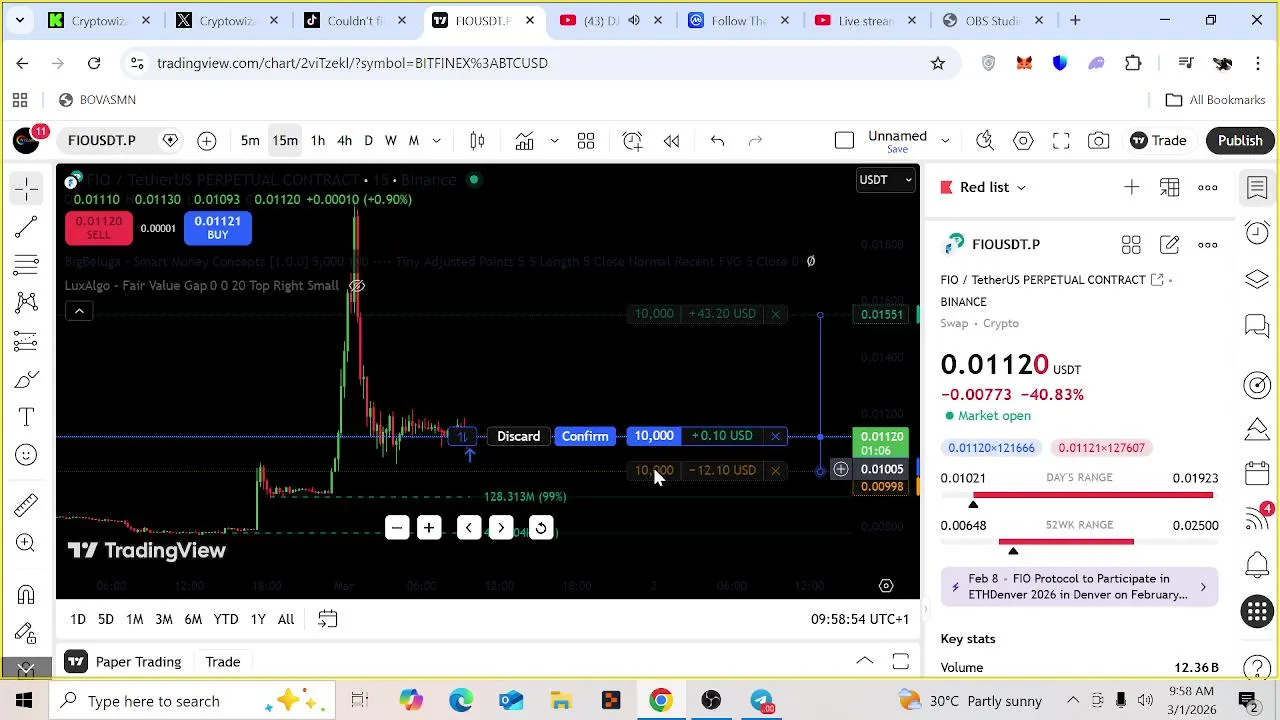Viewport: 1280px width, 720px height.
Task: Open the alerts clock panel in sidebar
Action: (1257, 233)
